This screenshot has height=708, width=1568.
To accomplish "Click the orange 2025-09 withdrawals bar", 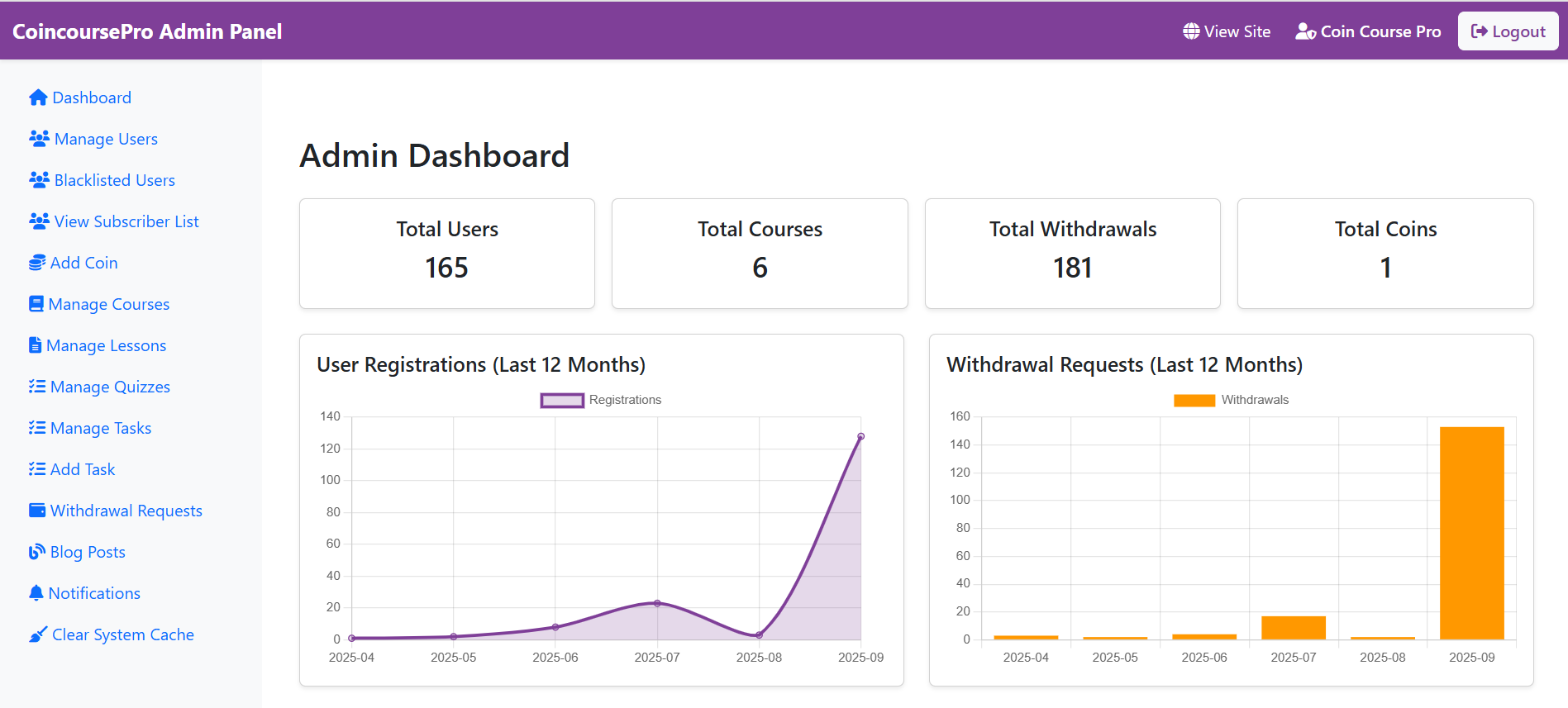I will click(x=1471, y=533).
